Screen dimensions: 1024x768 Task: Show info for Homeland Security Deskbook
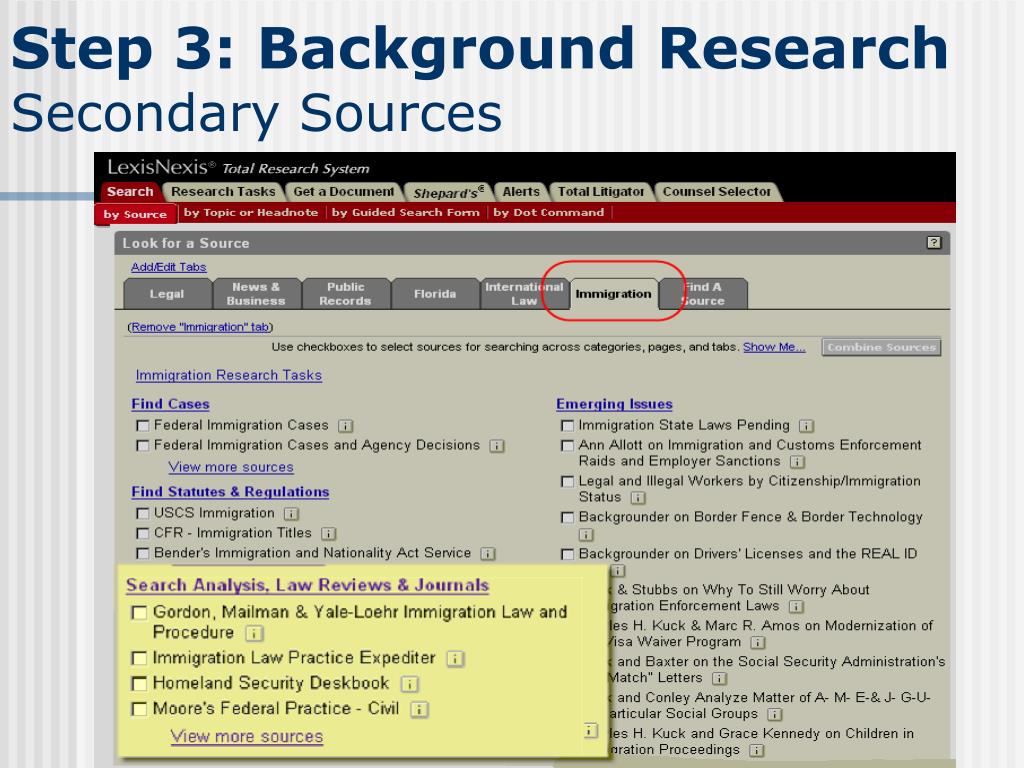409,684
